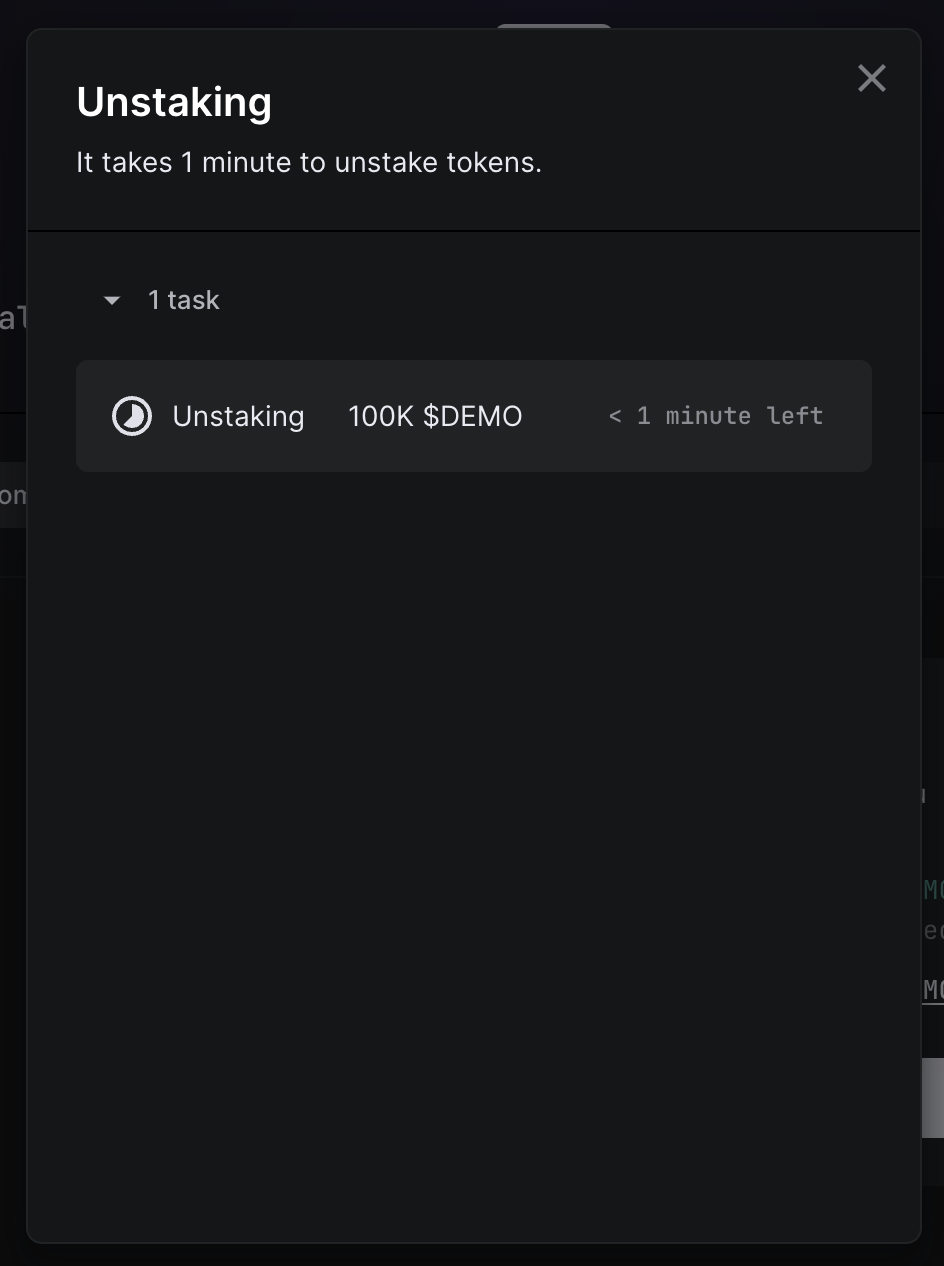The image size is (944, 1266).
Task: Click the circular clock progress icon
Action: pos(132,416)
